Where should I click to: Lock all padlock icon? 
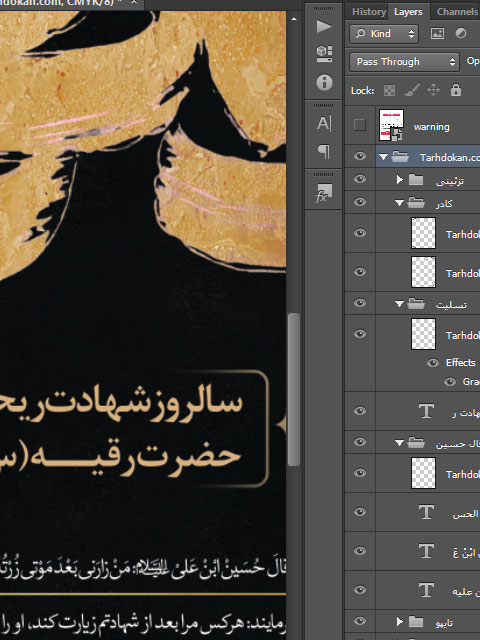click(456, 90)
